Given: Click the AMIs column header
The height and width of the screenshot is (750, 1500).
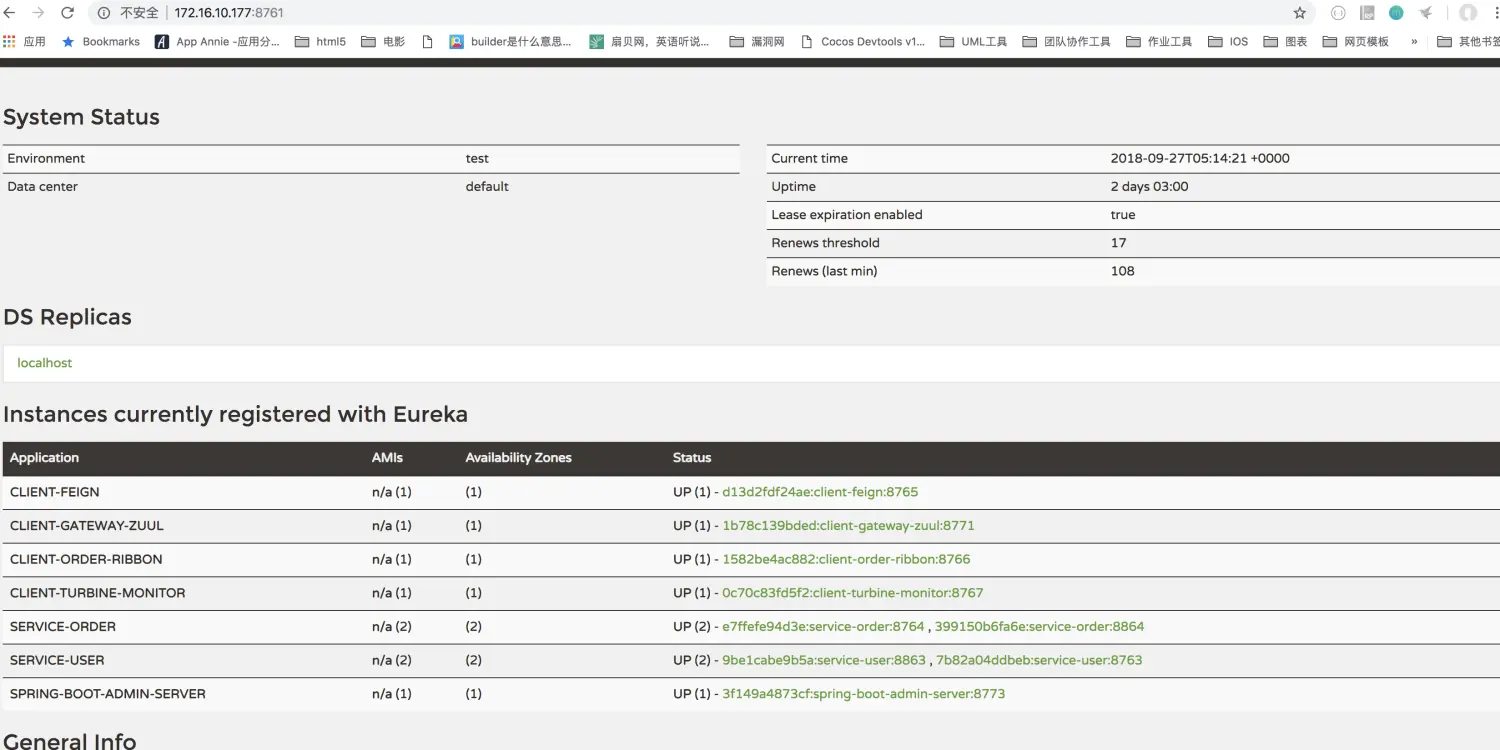Looking at the screenshot, I should pos(387,458).
